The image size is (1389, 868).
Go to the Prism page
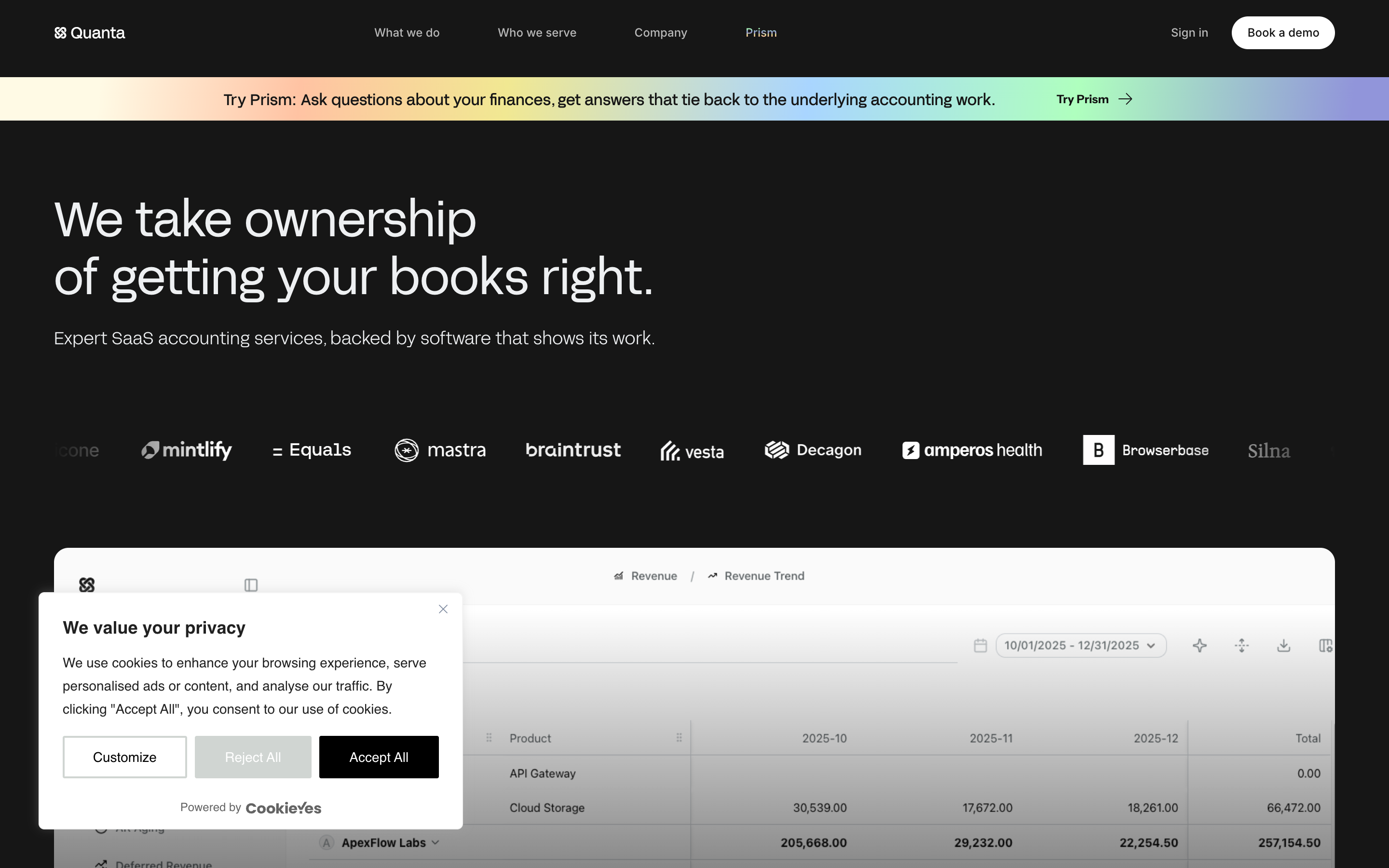(x=761, y=33)
